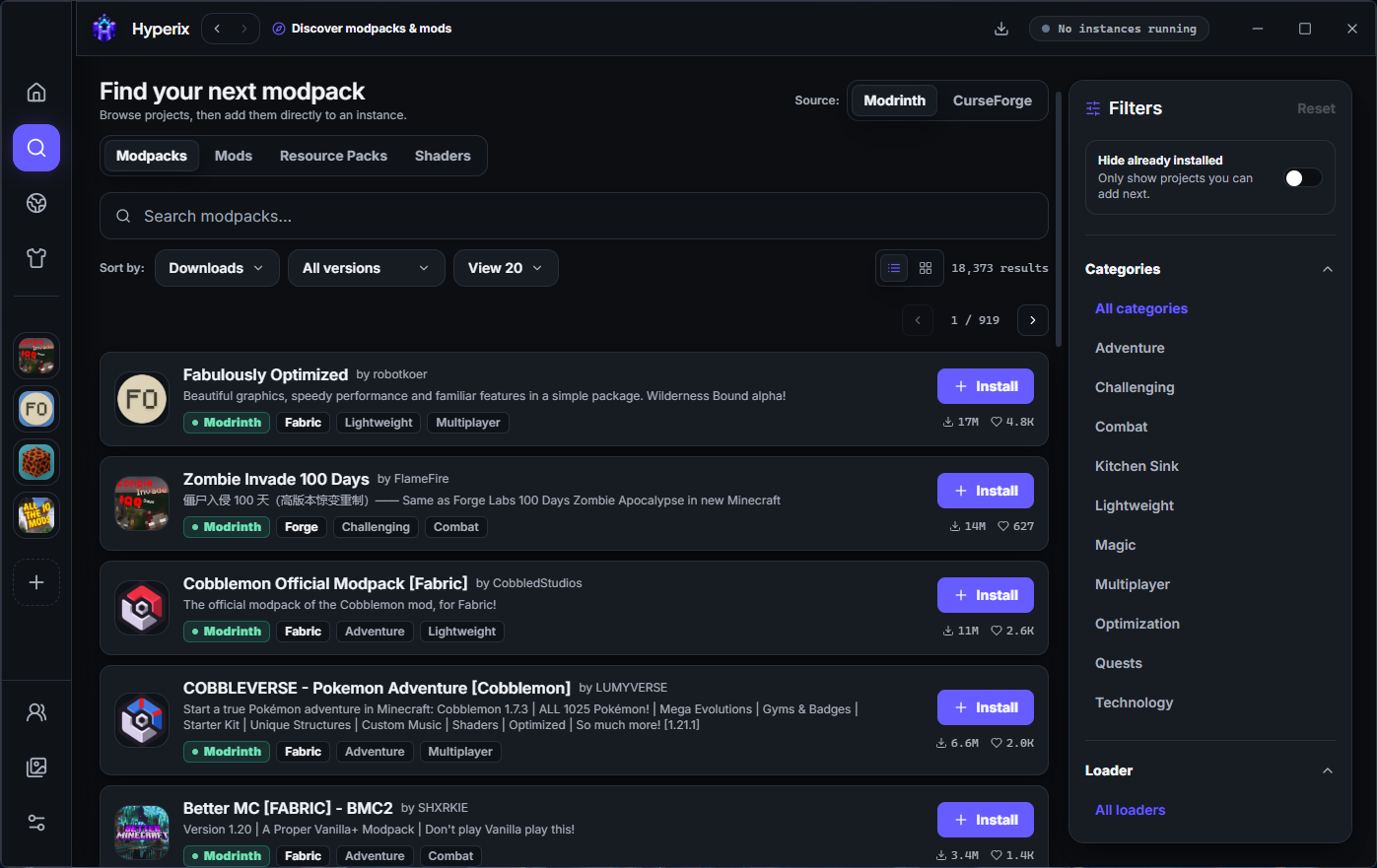The width and height of the screenshot is (1377, 868).
Task: Click the COBBLEVERSE modpack icon
Action: click(142, 720)
